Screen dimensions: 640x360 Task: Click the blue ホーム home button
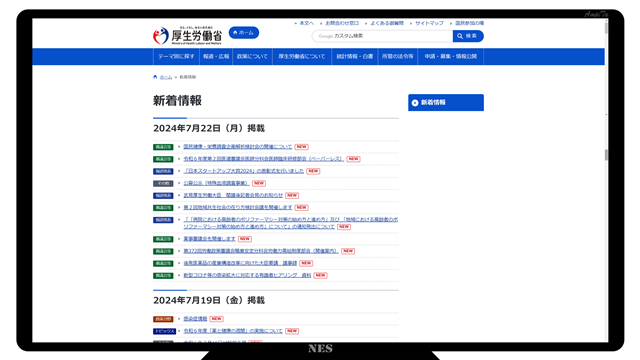coord(244,33)
